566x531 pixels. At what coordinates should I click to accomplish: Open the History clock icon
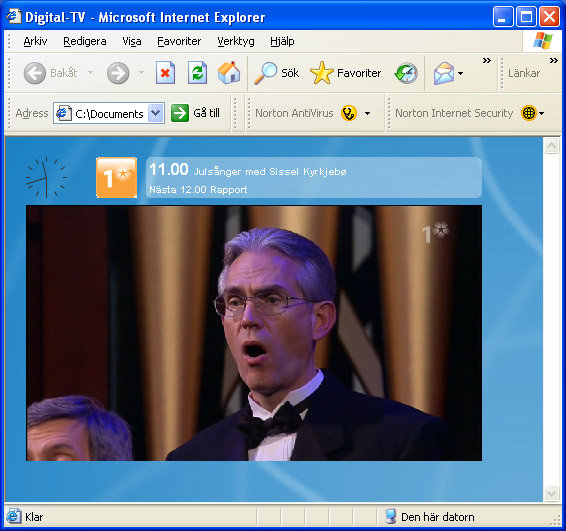406,73
